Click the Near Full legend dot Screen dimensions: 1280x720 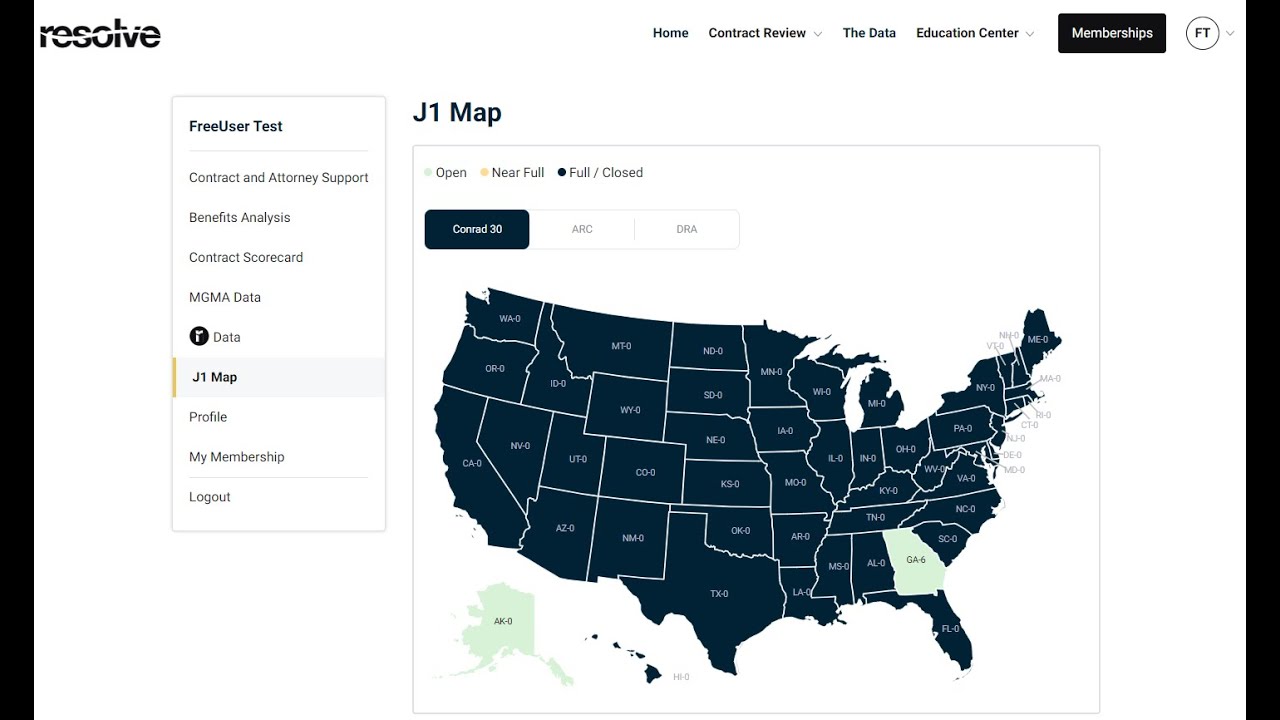coord(485,173)
